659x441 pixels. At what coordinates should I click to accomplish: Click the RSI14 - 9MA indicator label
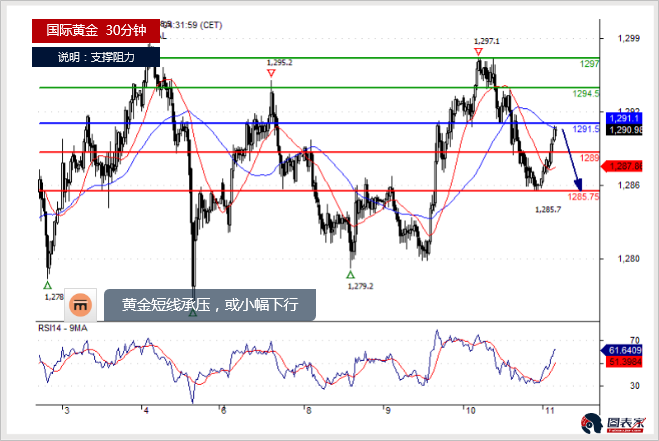point(63,328)
